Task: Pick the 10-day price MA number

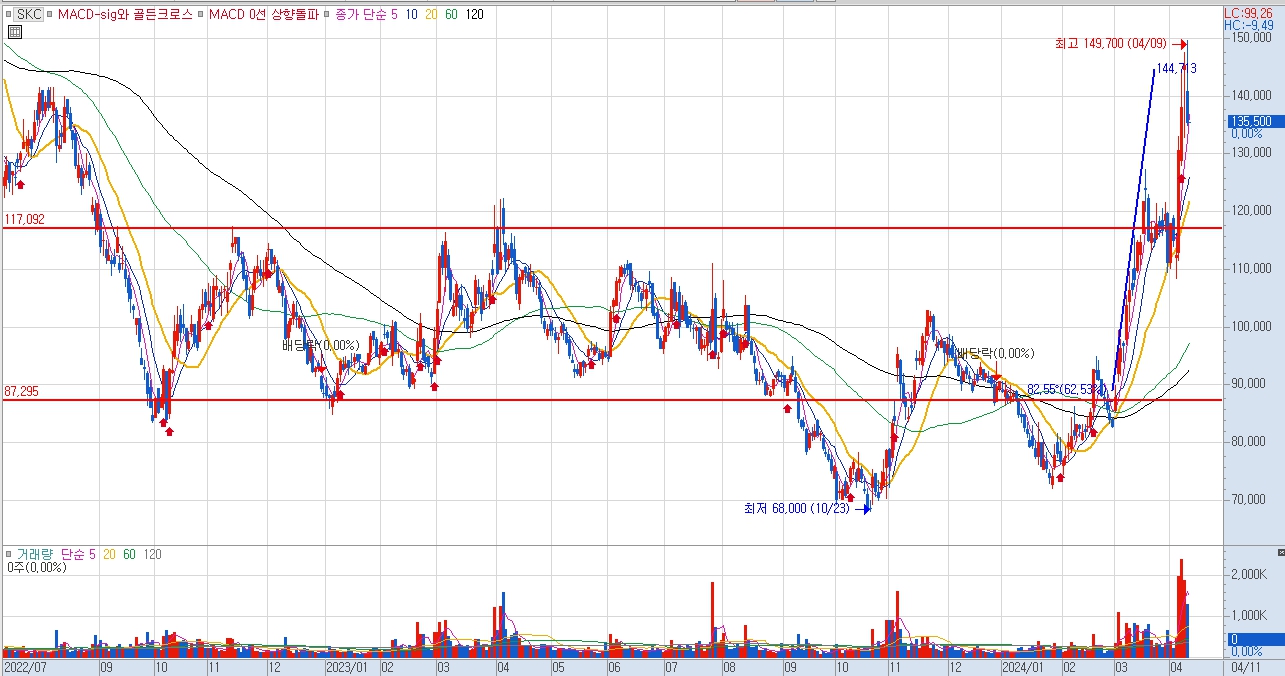Action: (412, 15)
